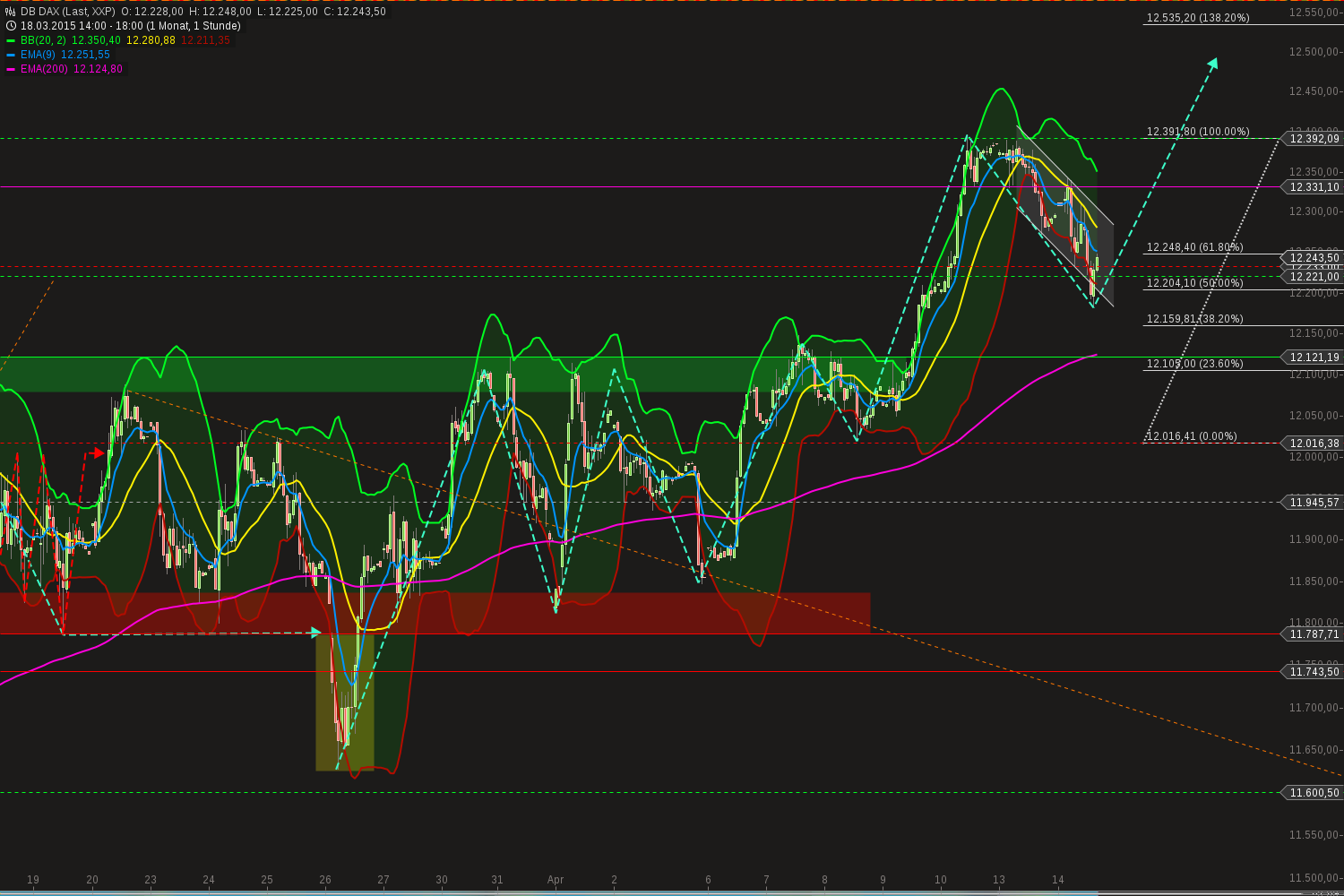The height and width of the screenshot is (896, 1344).
Task: Click the date range 18.03.2015 14:00 - 18:00
Action: (x=83, y=26)
